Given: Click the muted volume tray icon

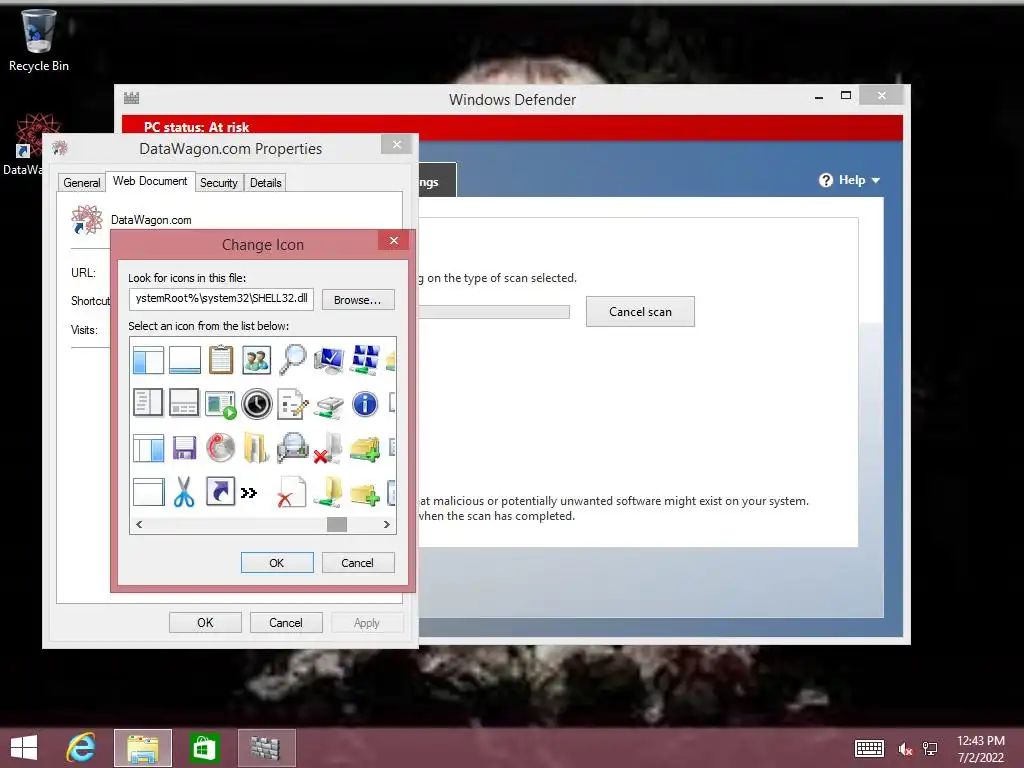Looking at the screenshot, I should pos(904,749).
